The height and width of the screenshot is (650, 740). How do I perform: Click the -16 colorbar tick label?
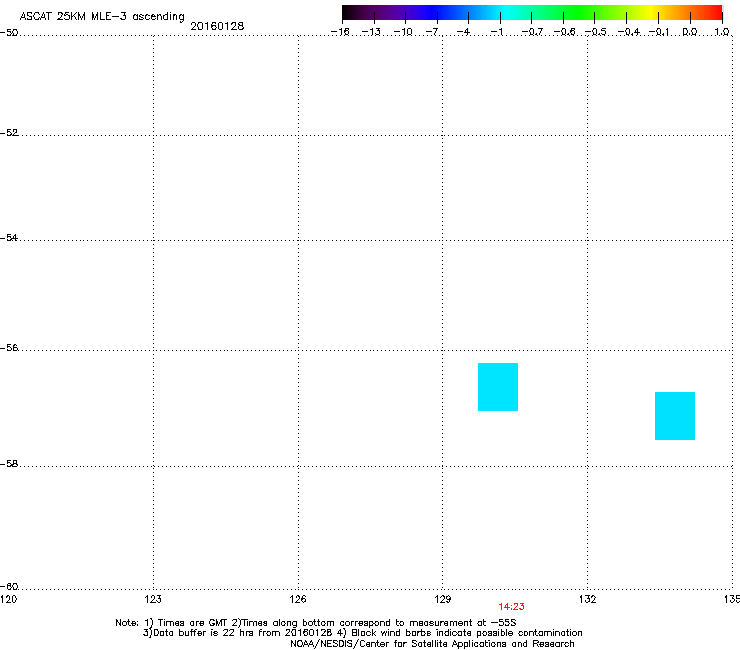click(x=340, y=32)
